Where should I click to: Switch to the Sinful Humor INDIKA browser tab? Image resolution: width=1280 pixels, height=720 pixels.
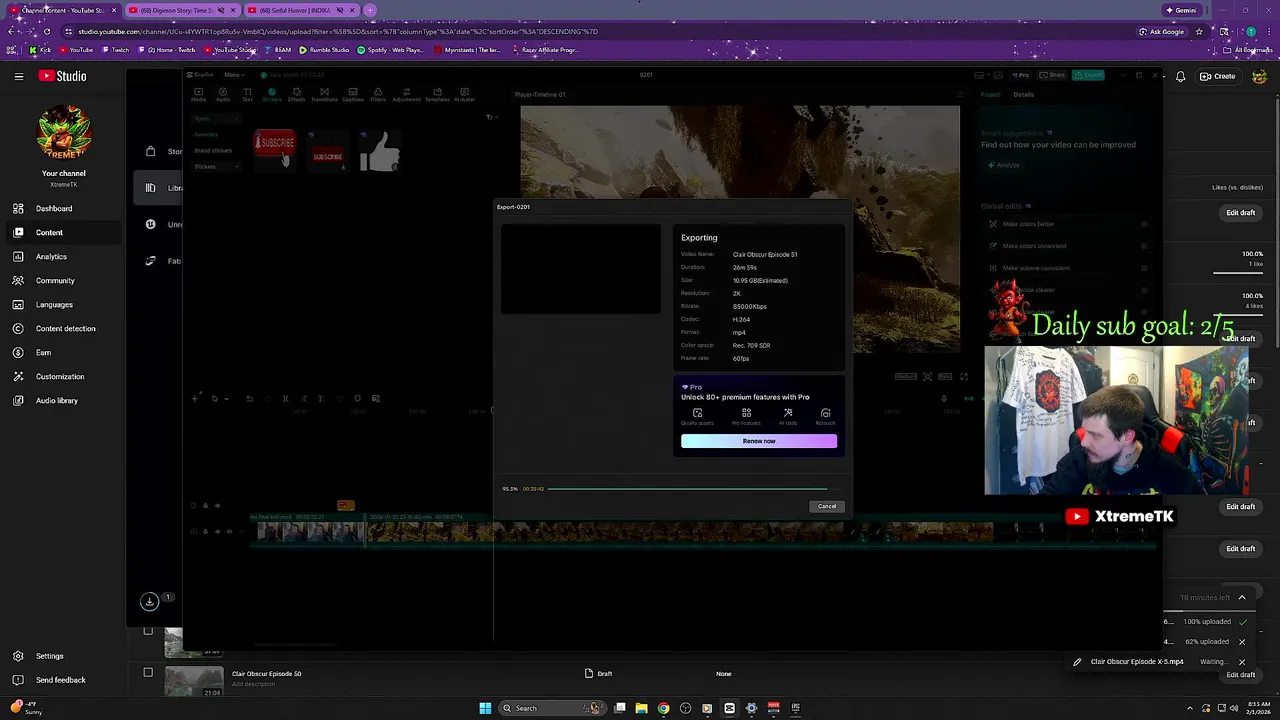pos(301,10)
